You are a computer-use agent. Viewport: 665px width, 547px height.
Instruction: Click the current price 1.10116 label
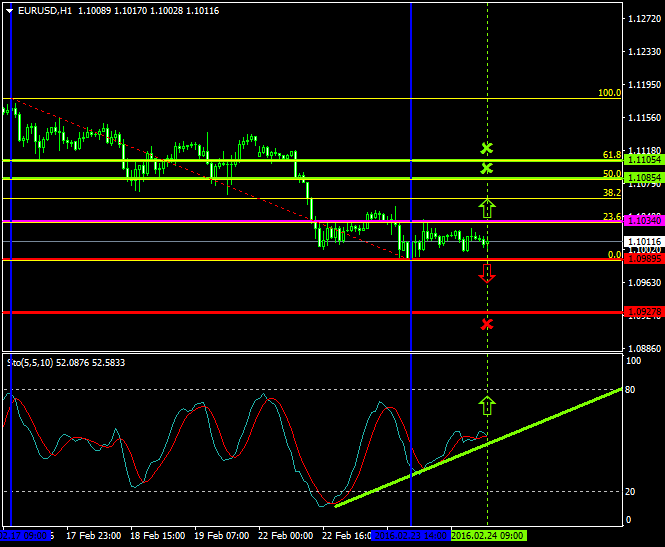click(643, 241)
